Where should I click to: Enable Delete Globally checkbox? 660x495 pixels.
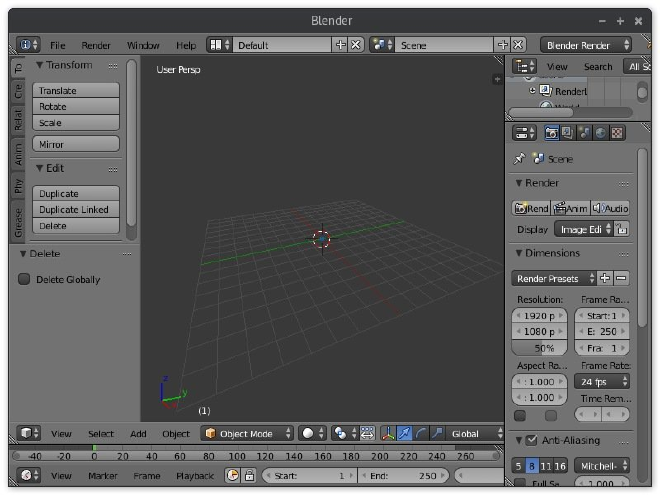pos(24,279)
